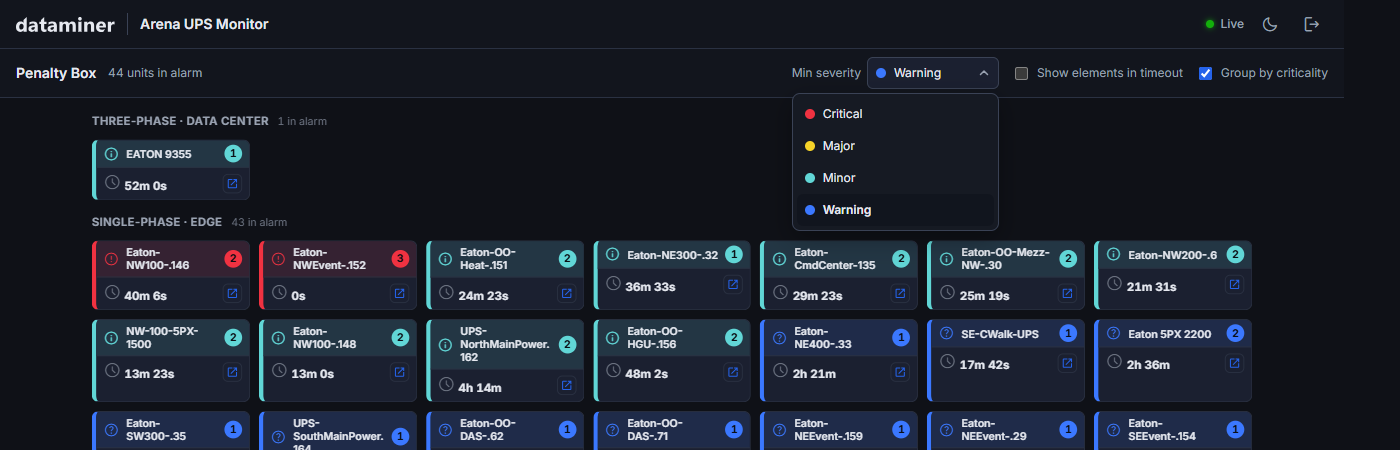1400x450 pixels.
Task: Click Eaton-NEEvent-.29 card name
Action: tap(992, 430)
